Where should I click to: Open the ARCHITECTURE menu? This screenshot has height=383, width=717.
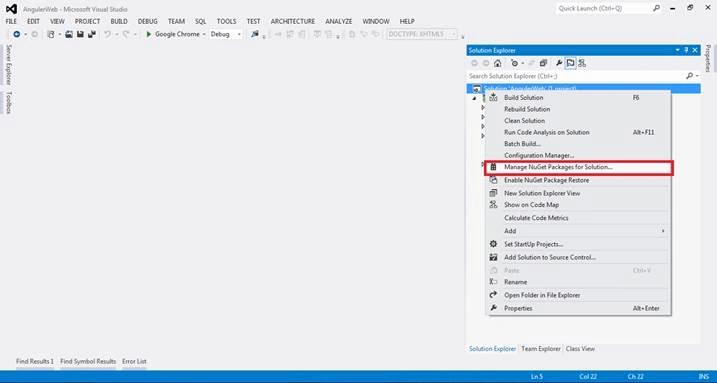coord(293,21)
